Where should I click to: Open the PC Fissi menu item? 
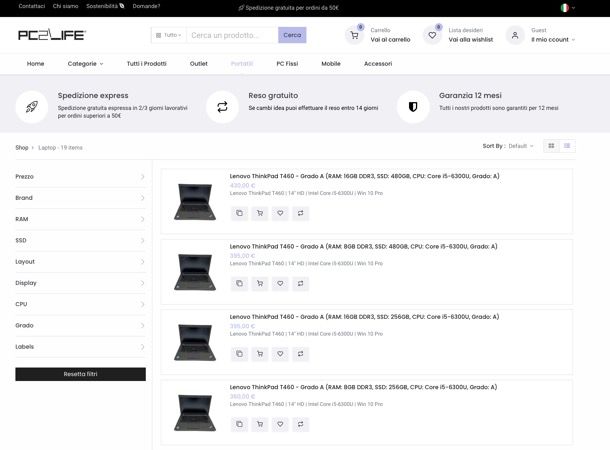[287, 64]
